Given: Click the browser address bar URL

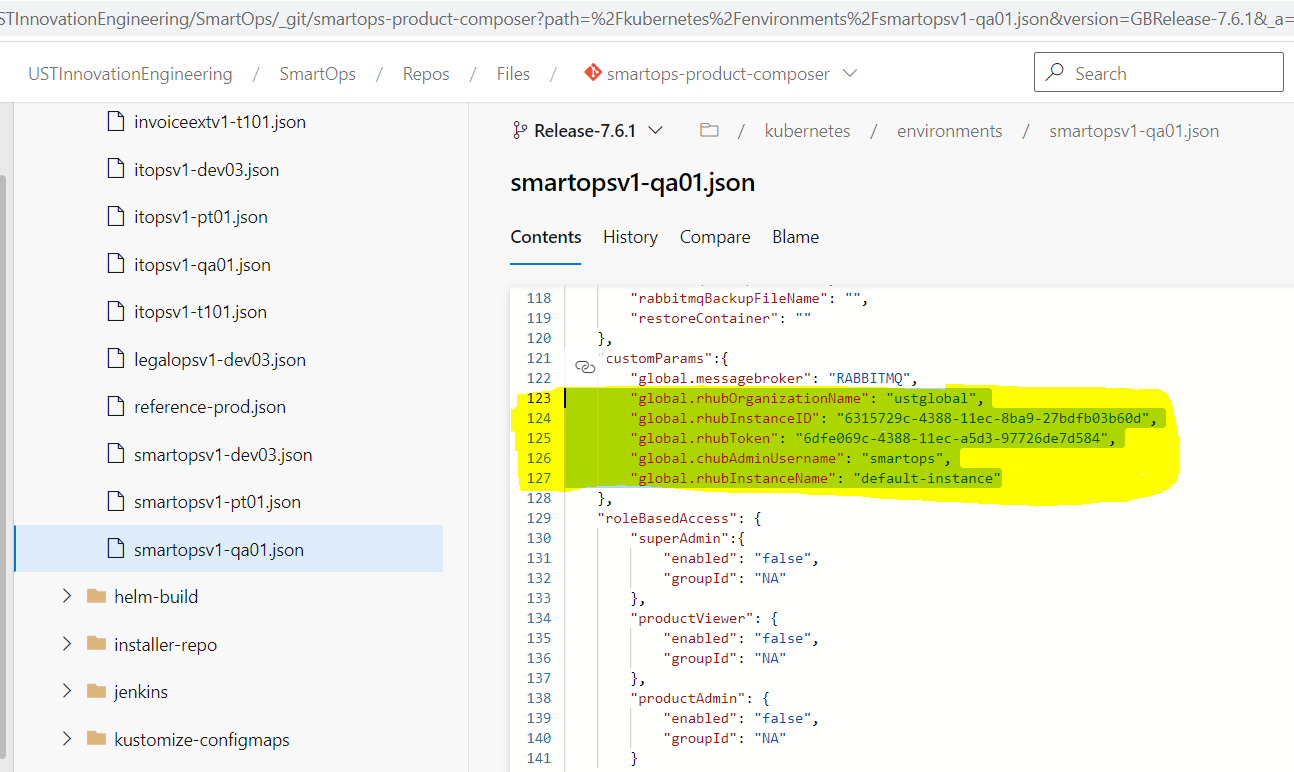Looking at the screenshot, I should (647, 19).
